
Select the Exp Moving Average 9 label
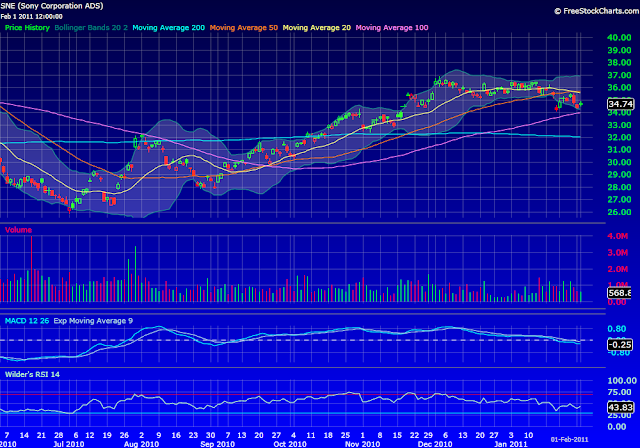point(93,321)
